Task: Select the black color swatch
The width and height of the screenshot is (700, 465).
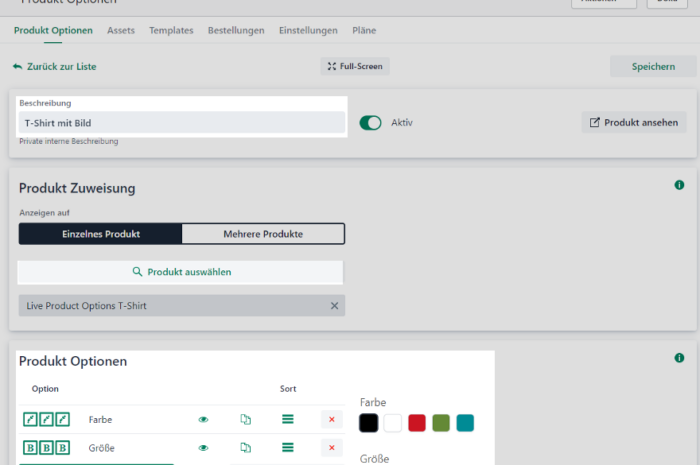Action: (369, 423)
